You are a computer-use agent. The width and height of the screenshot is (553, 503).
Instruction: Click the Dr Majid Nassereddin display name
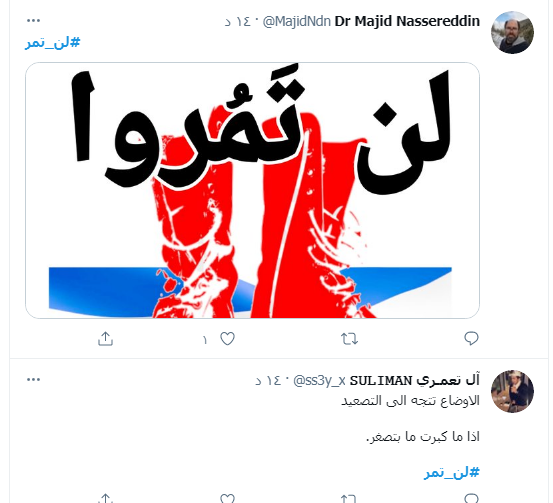click(x=407, y=21)
